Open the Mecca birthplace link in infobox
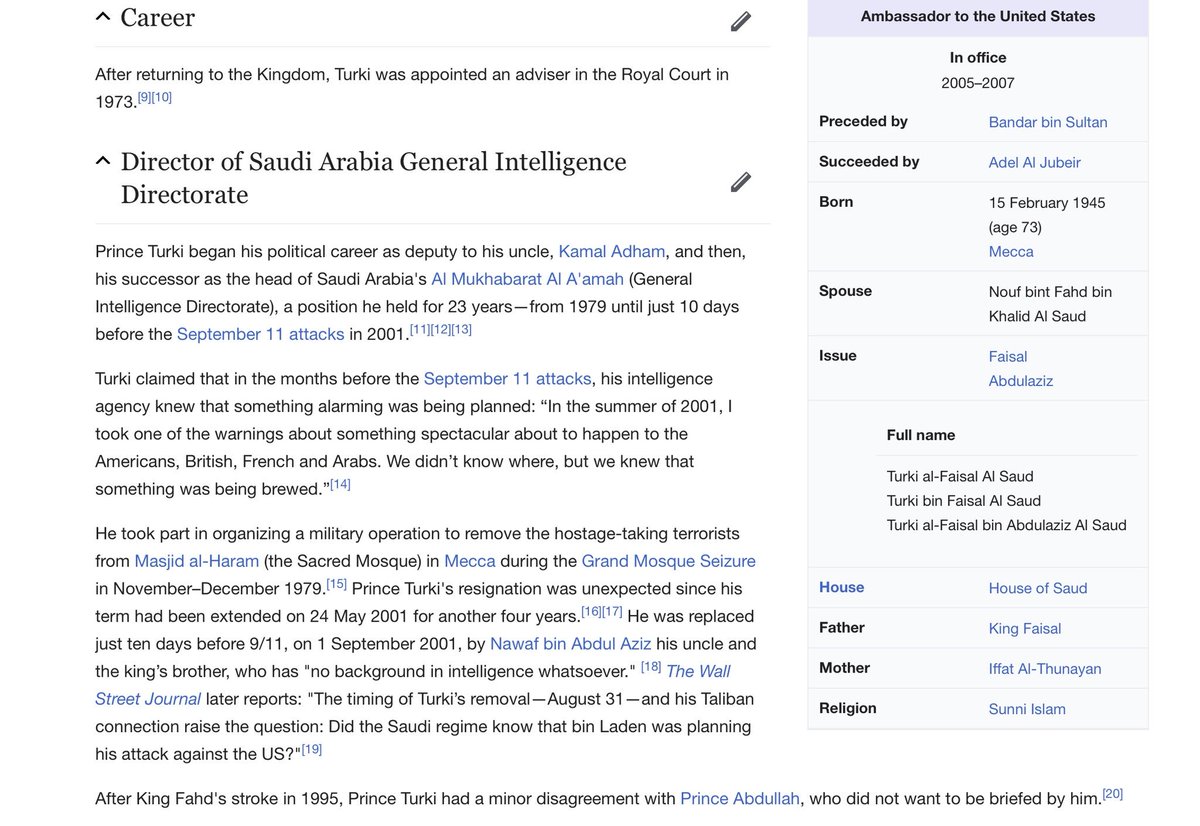 (1011, 252)
